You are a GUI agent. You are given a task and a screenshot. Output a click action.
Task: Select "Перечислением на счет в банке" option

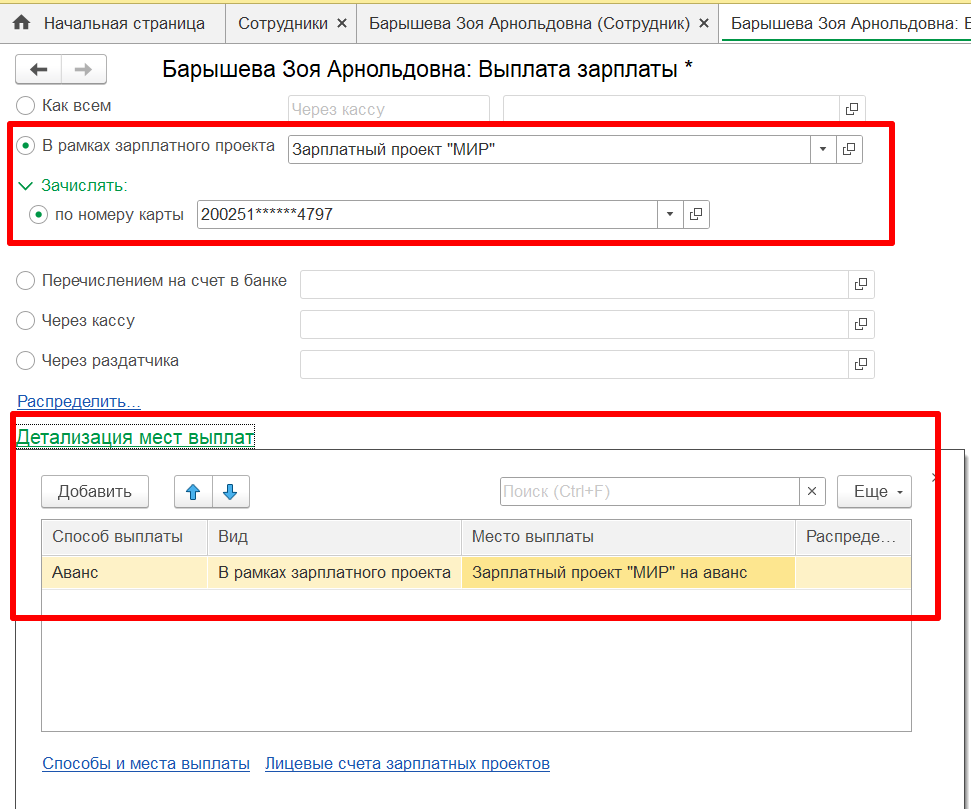pyautogui.click(x=26, y=281)
